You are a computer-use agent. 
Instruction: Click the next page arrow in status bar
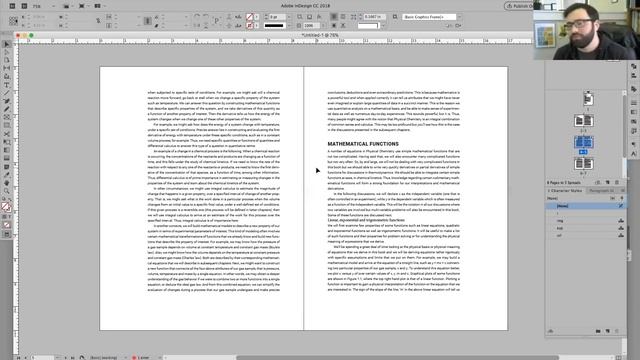65,358
